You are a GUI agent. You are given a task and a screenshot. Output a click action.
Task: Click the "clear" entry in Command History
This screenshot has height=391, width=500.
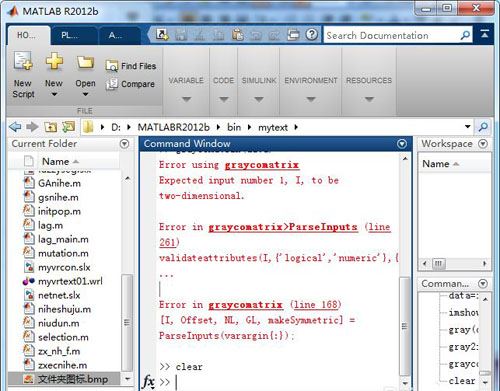tap(462, 381)
